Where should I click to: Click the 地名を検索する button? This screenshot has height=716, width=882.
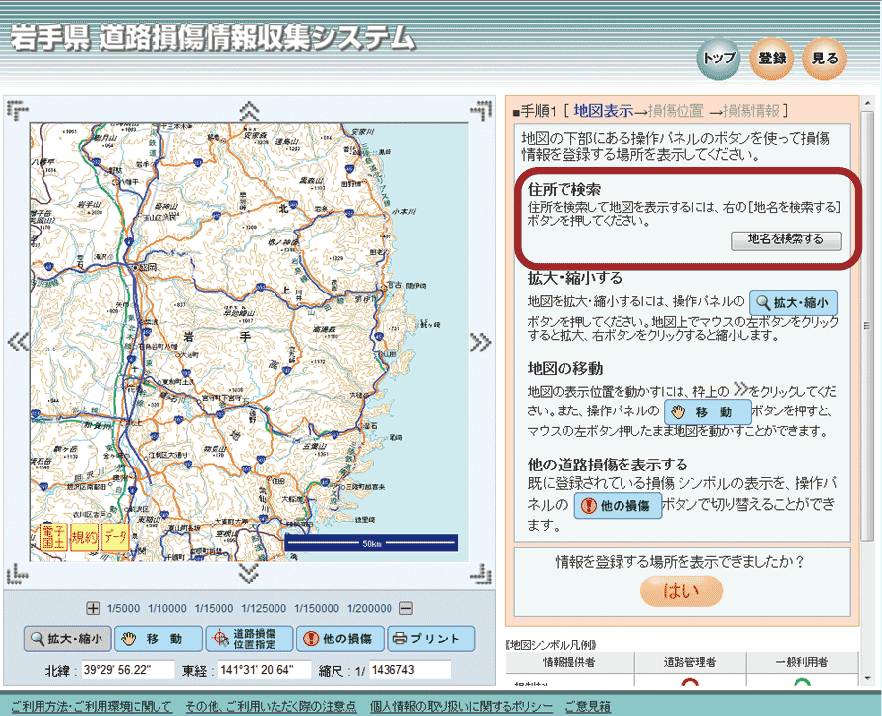pyautogui.click(x=786, y=240)
